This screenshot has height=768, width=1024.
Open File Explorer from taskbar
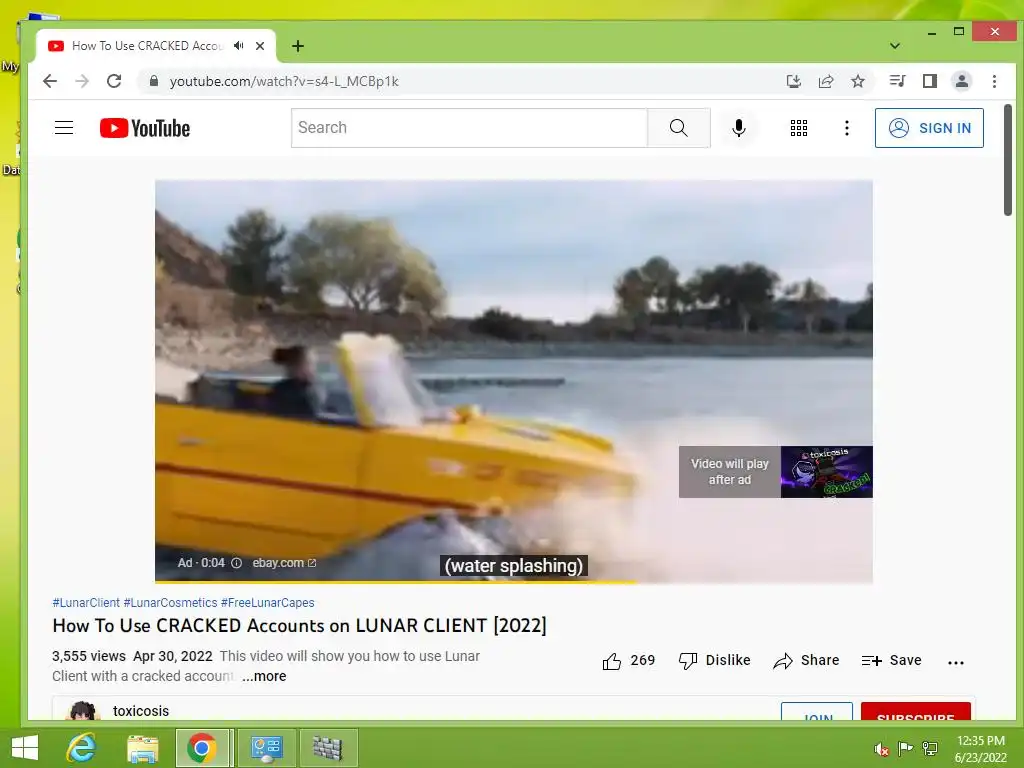coord(142,748)
